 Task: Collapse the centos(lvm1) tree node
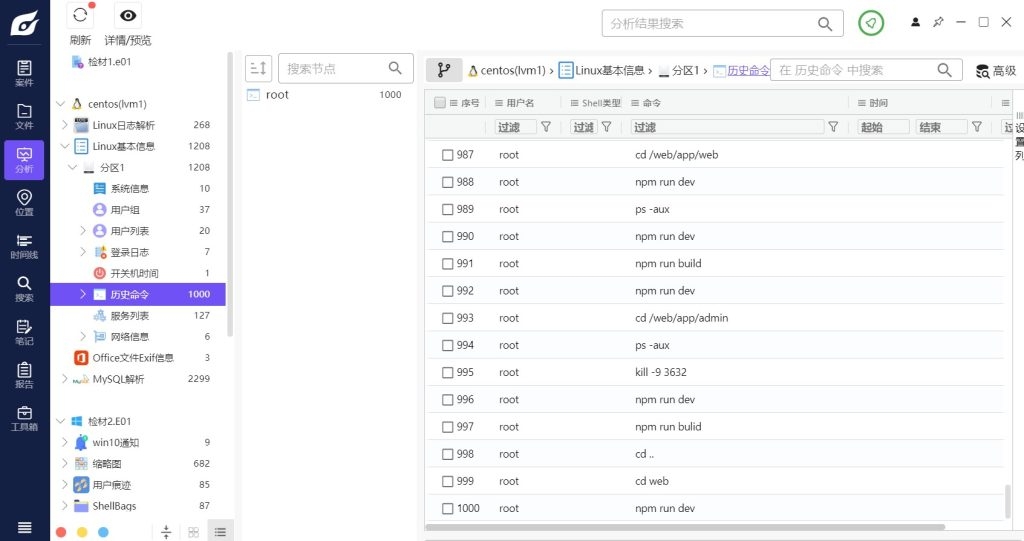tap(60, 104)
